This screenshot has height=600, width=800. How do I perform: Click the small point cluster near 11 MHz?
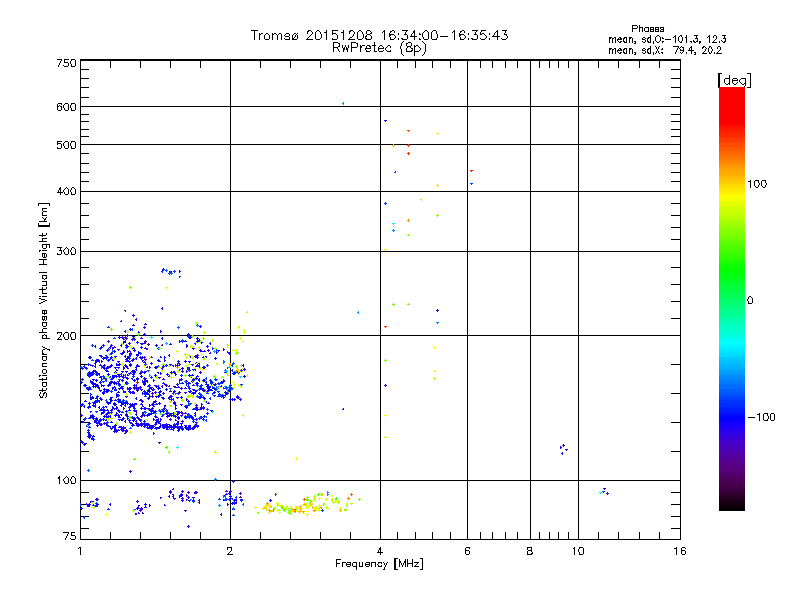point(604,491)
